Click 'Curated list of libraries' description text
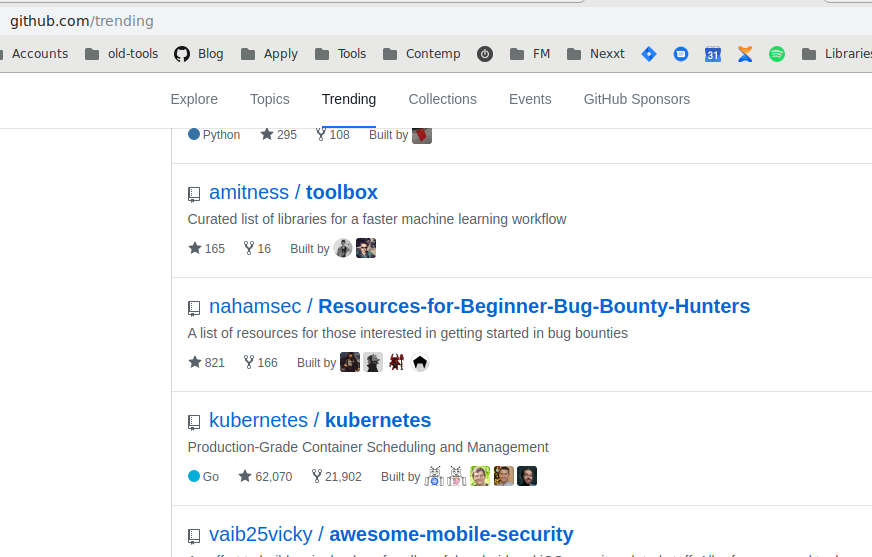The height and width of the screenshot is (557, 872). (376, 219)
